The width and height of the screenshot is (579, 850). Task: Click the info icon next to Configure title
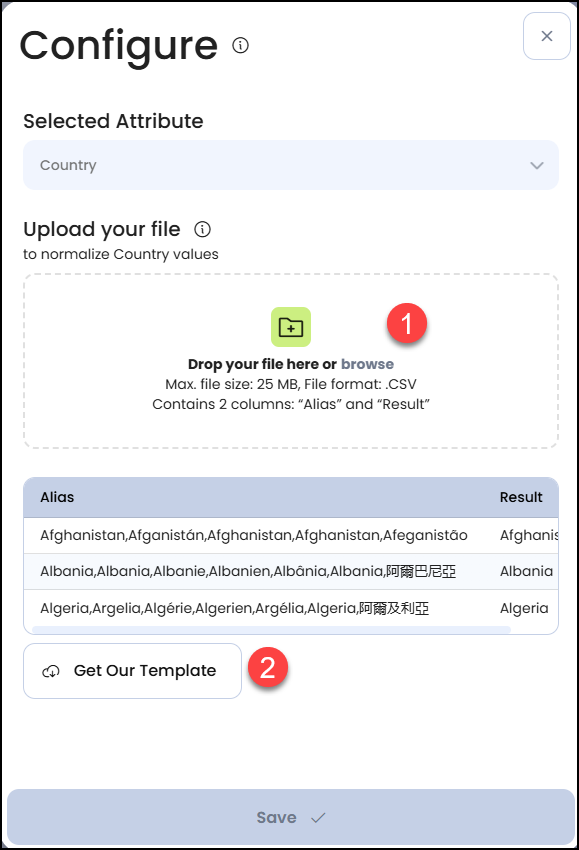240,44
